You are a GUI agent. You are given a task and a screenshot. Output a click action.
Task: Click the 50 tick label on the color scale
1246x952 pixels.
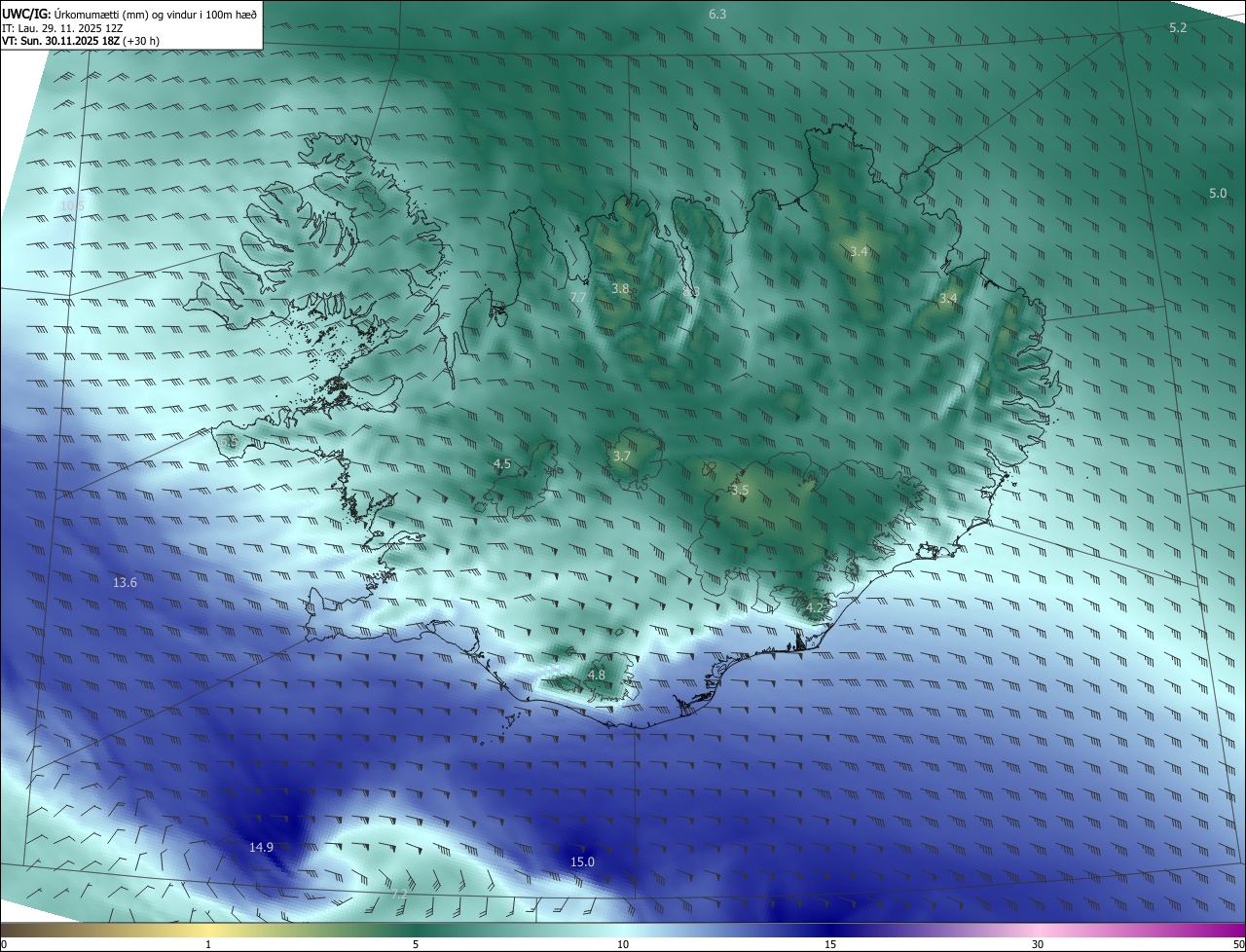pyautogui.click(x=1239, y=944)
